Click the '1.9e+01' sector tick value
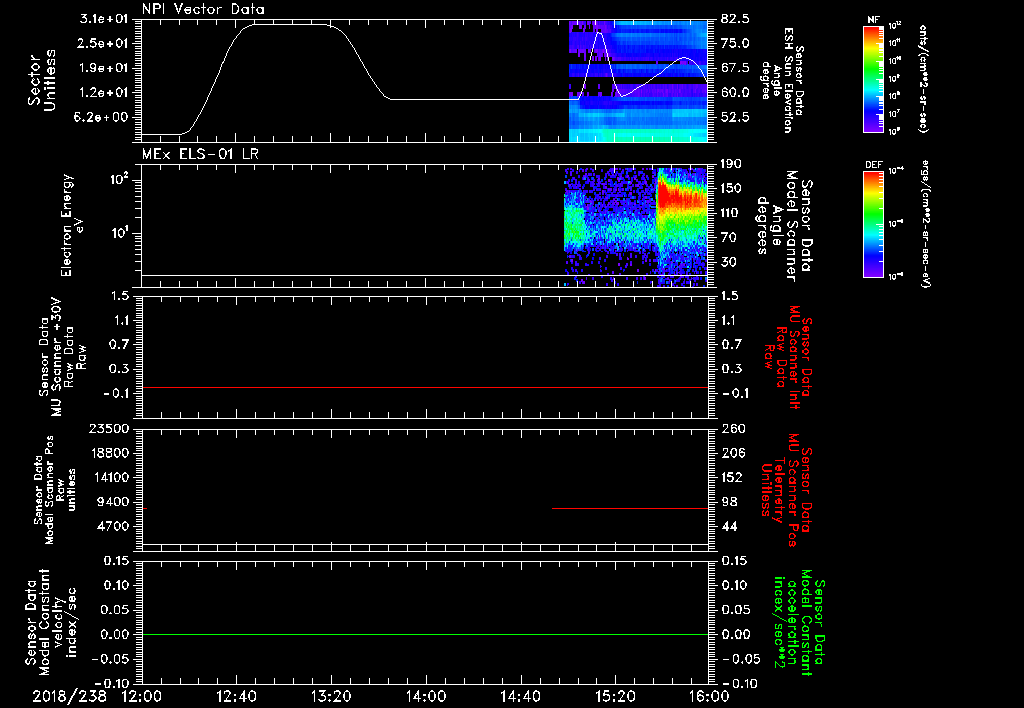Screen dimensions: 1024x708 pos(104,68)
